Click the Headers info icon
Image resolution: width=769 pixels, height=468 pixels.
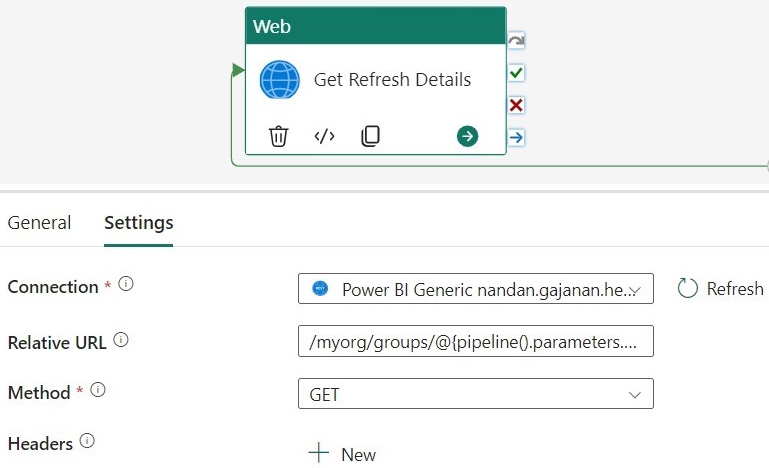tap(87, 441)
